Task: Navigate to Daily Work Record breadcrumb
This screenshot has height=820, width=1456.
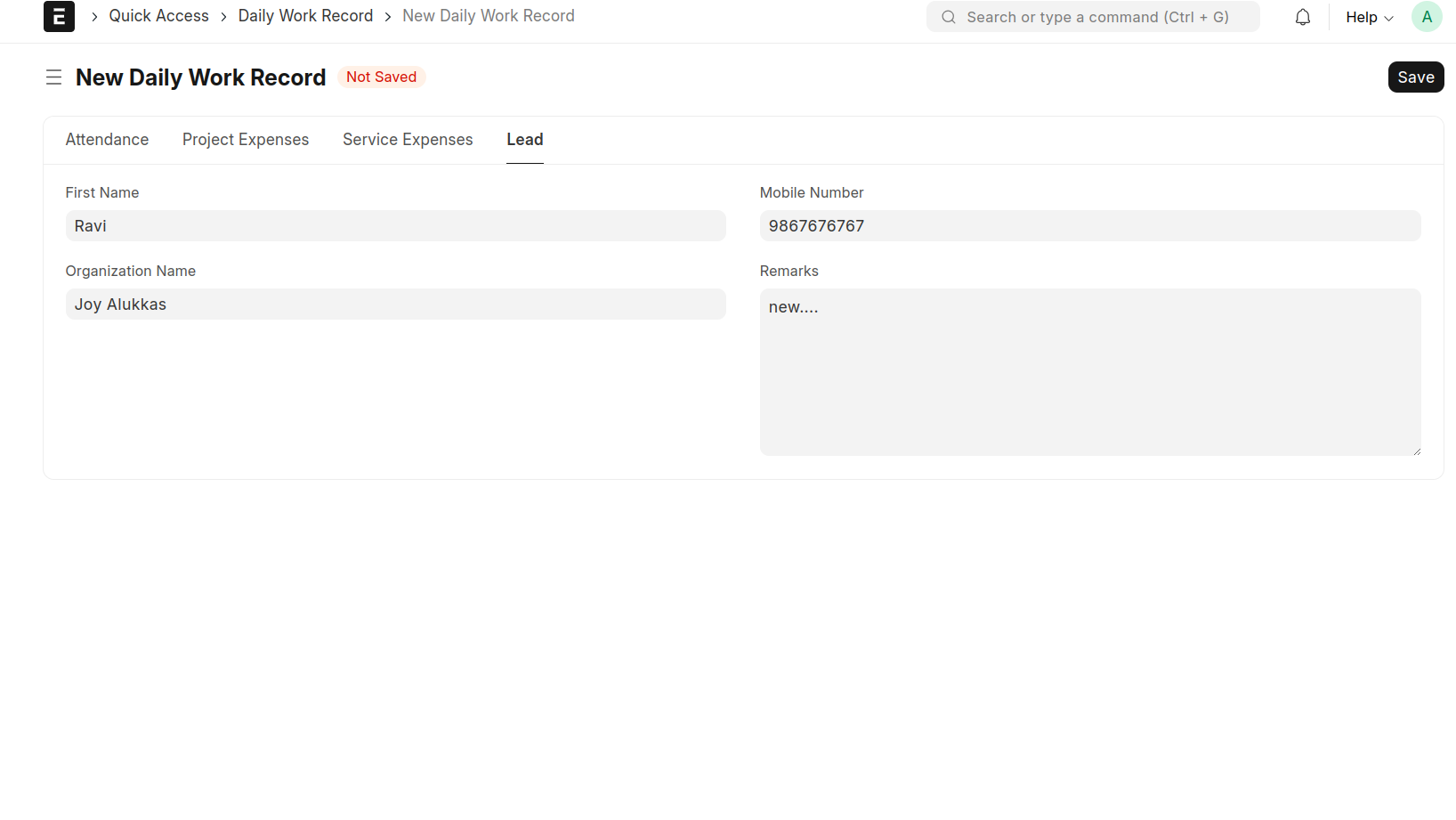Action: (305, 16)
